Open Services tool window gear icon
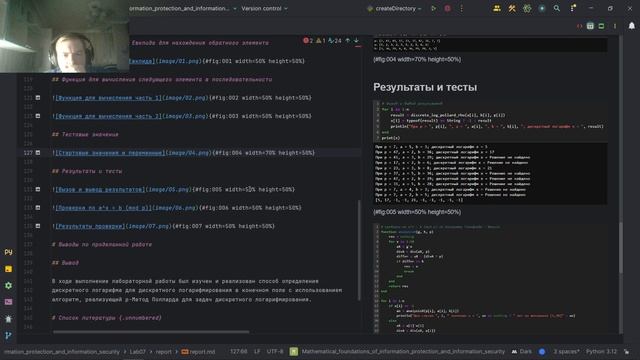 click(x=8, y=285)
